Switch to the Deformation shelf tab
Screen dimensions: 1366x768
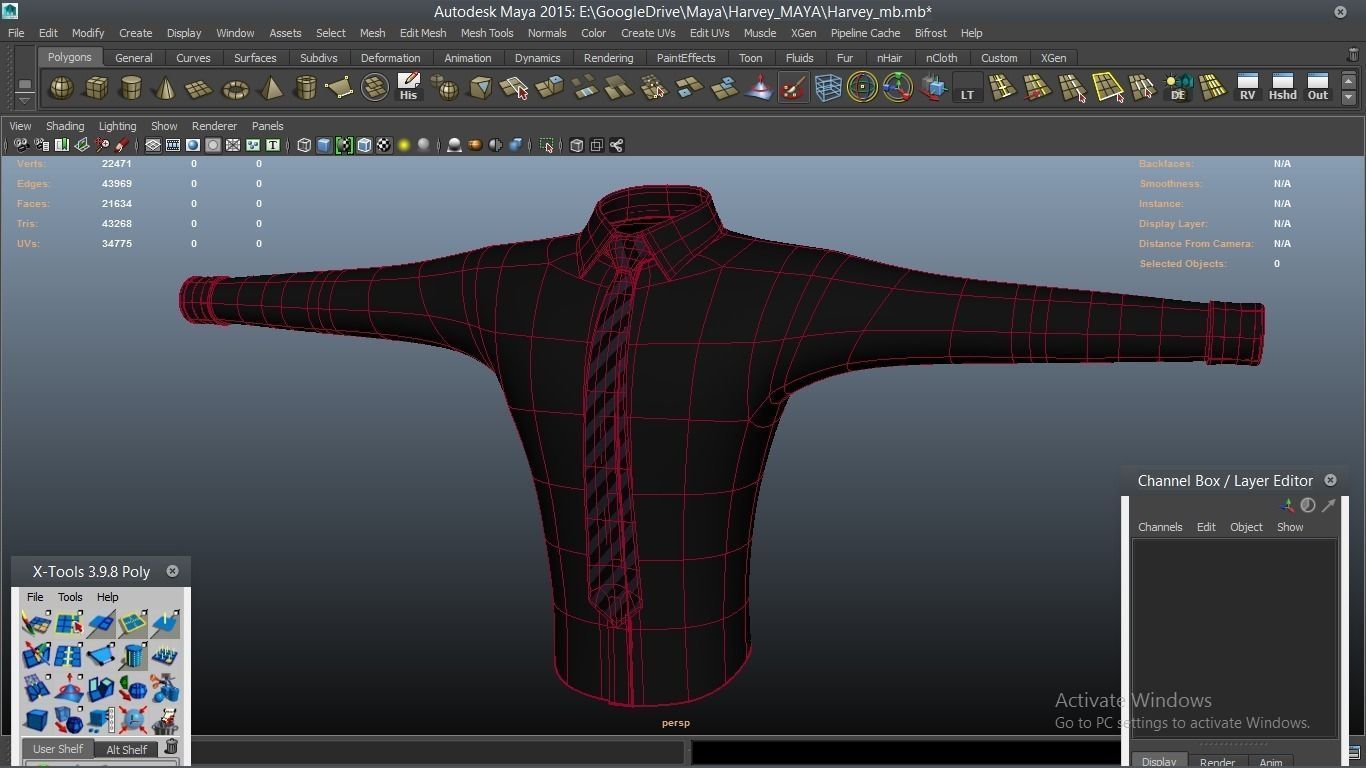tap(390, 58)
